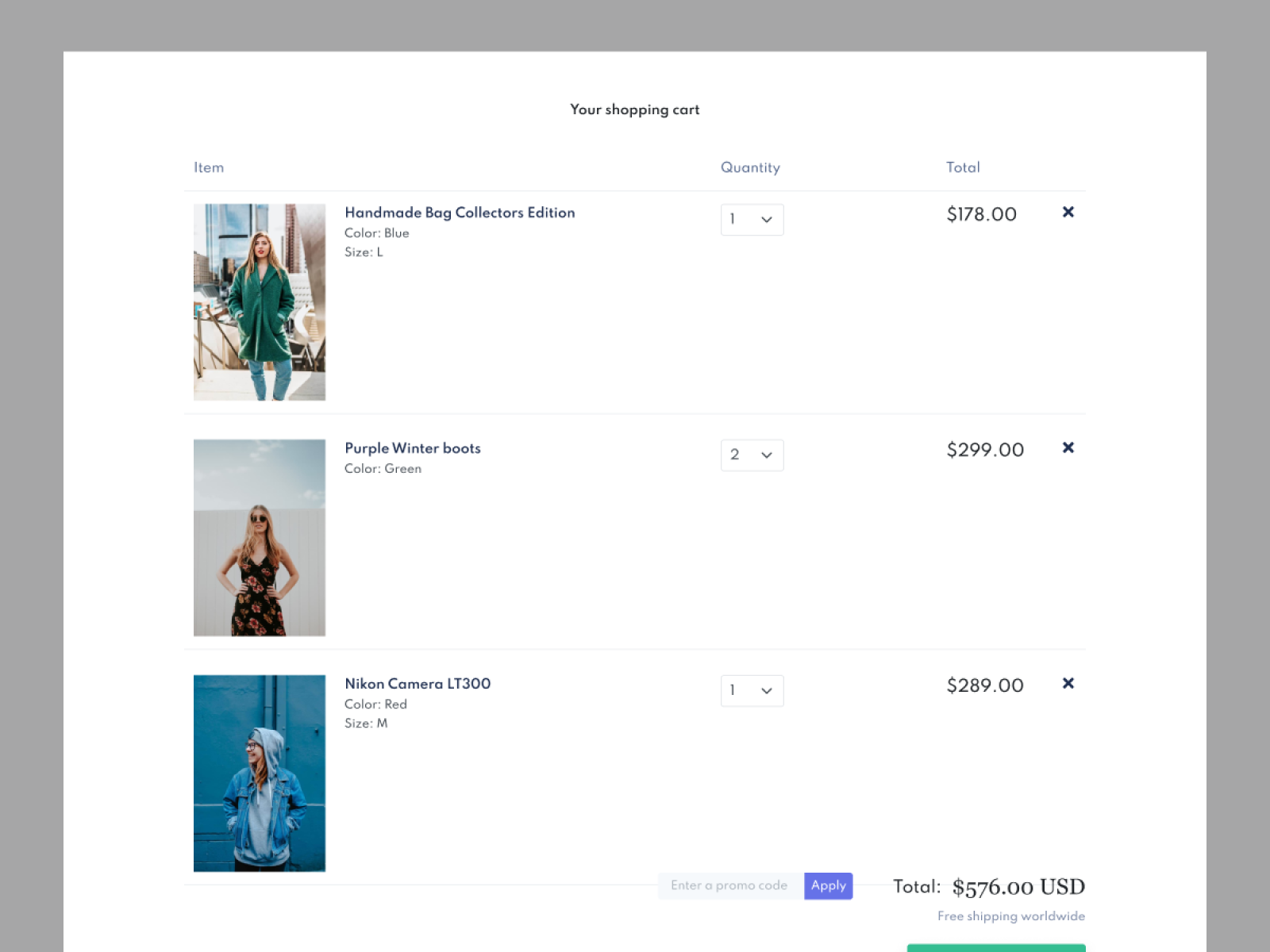Click the Quantity column header
The height and width of the screenshot is (952, 1270).
pyautogui.click(x=750, y=167)
